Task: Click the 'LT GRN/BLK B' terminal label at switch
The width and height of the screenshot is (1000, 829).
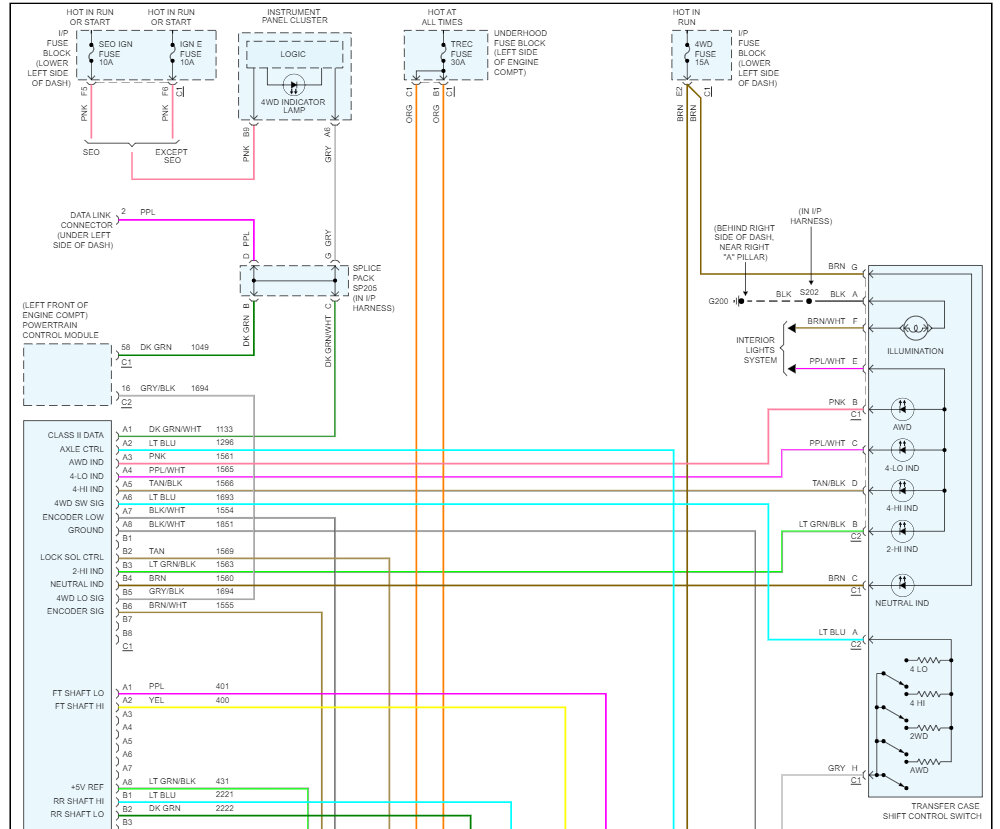Action: pos(828,525)
